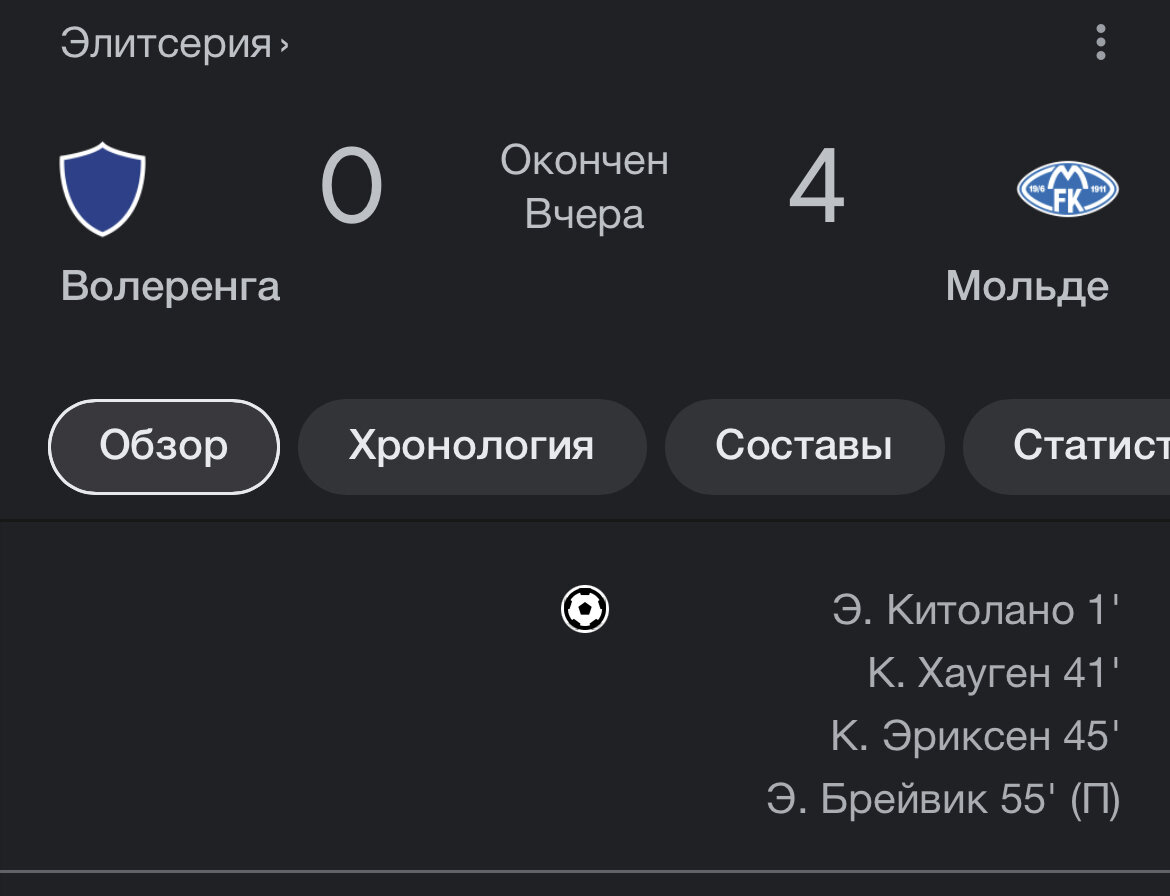Open the Составы tab
The height and width of the screenshot is (896, 1170).
click(803, 446)
